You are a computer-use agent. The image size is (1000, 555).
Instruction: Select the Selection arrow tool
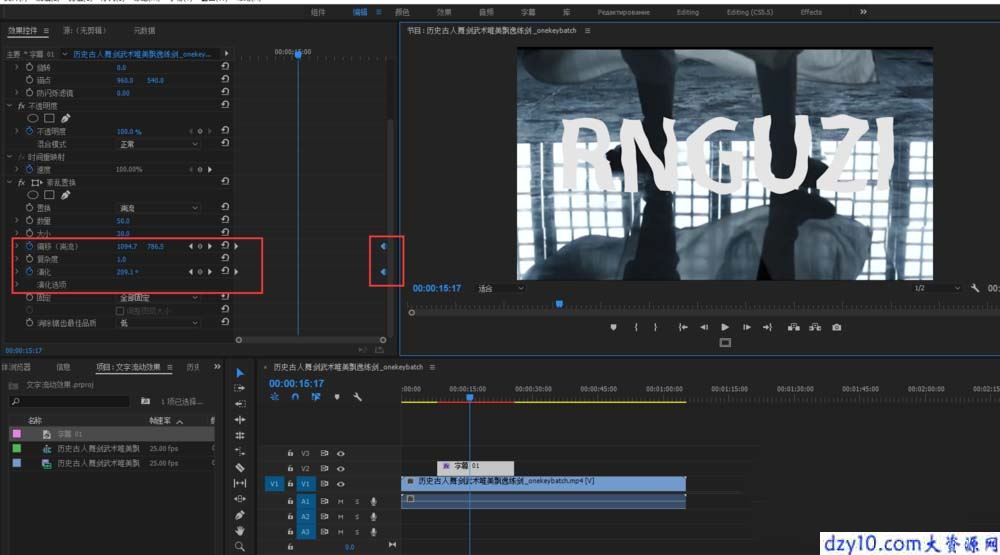tap(240, 373)
